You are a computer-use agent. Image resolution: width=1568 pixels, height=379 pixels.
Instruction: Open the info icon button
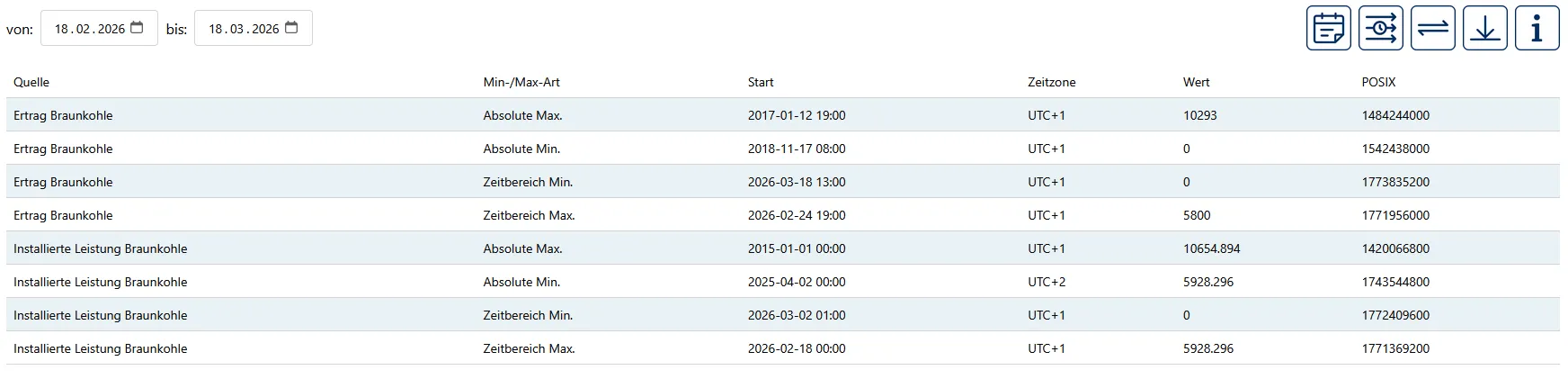[1537, 28]
